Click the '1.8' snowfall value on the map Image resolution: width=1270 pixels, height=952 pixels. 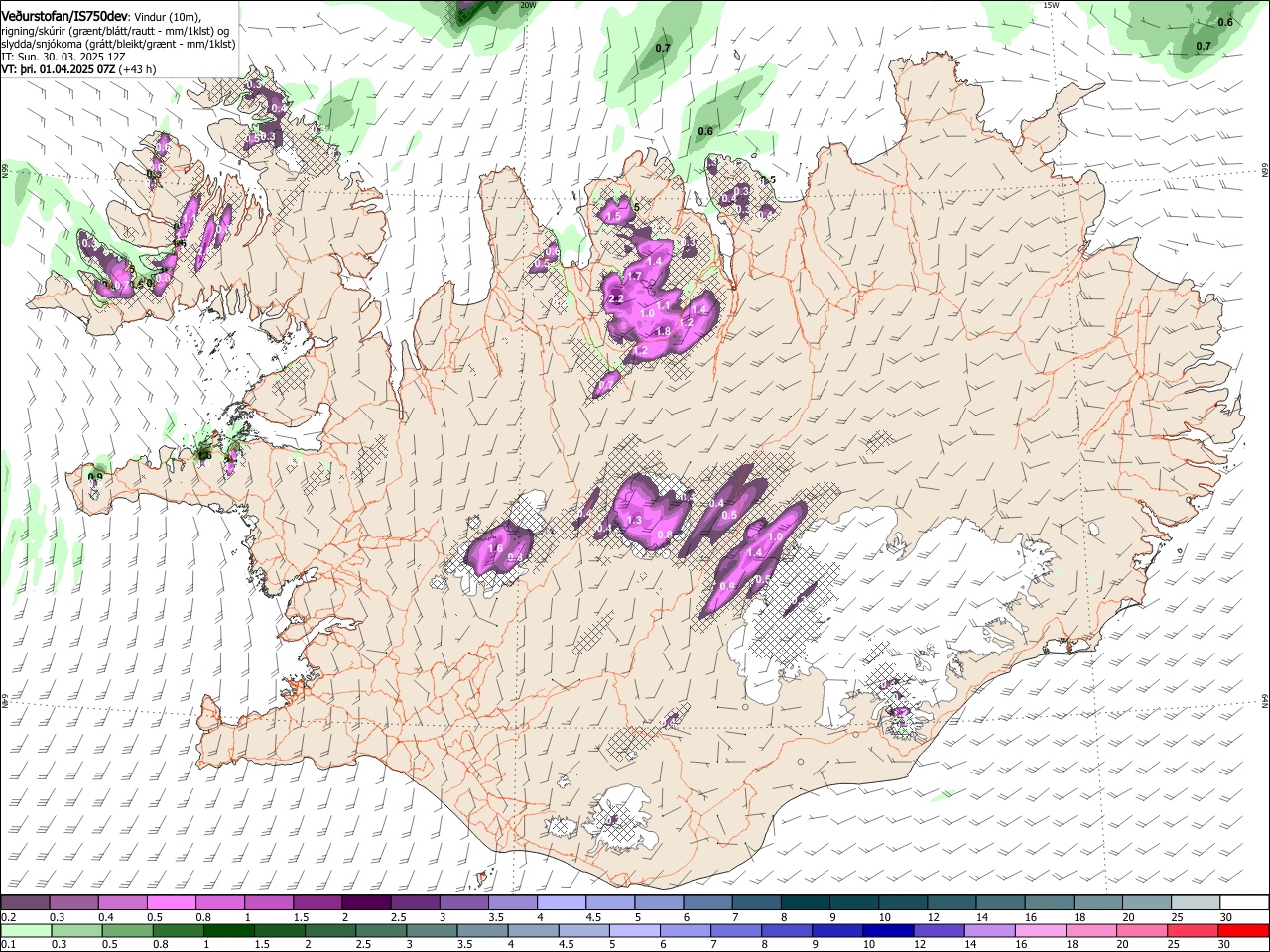click(x=664, y=331)
